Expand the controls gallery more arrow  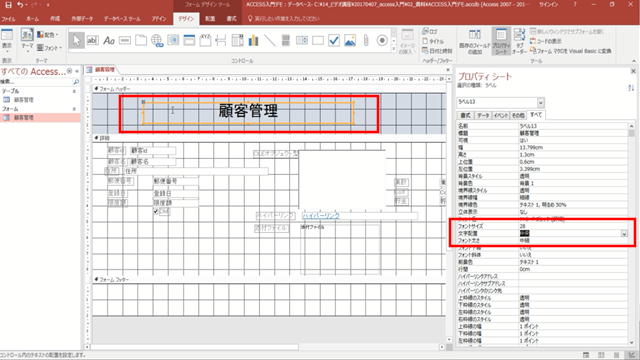point(394,49)
